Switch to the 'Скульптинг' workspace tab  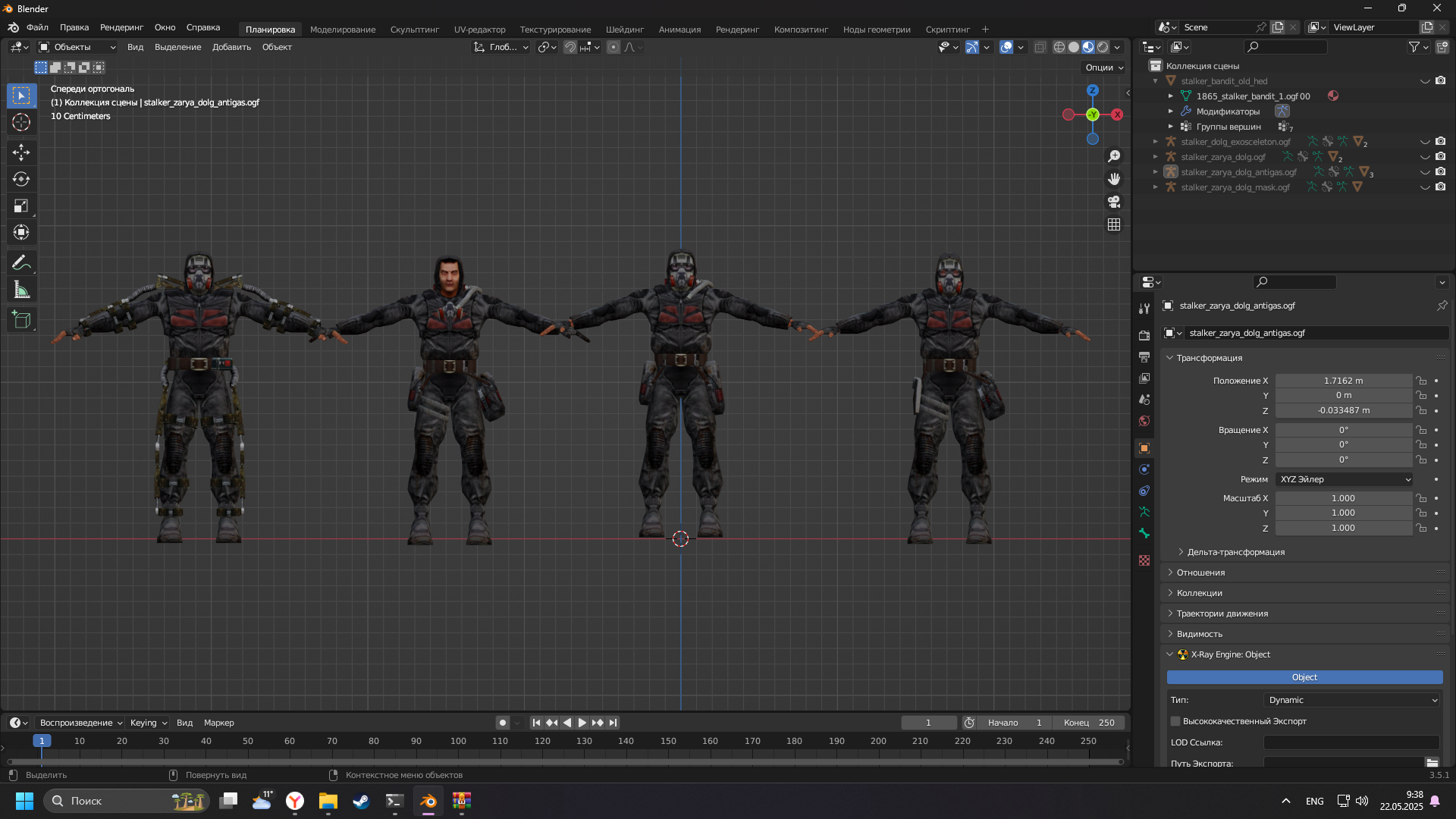click(414, 30)
